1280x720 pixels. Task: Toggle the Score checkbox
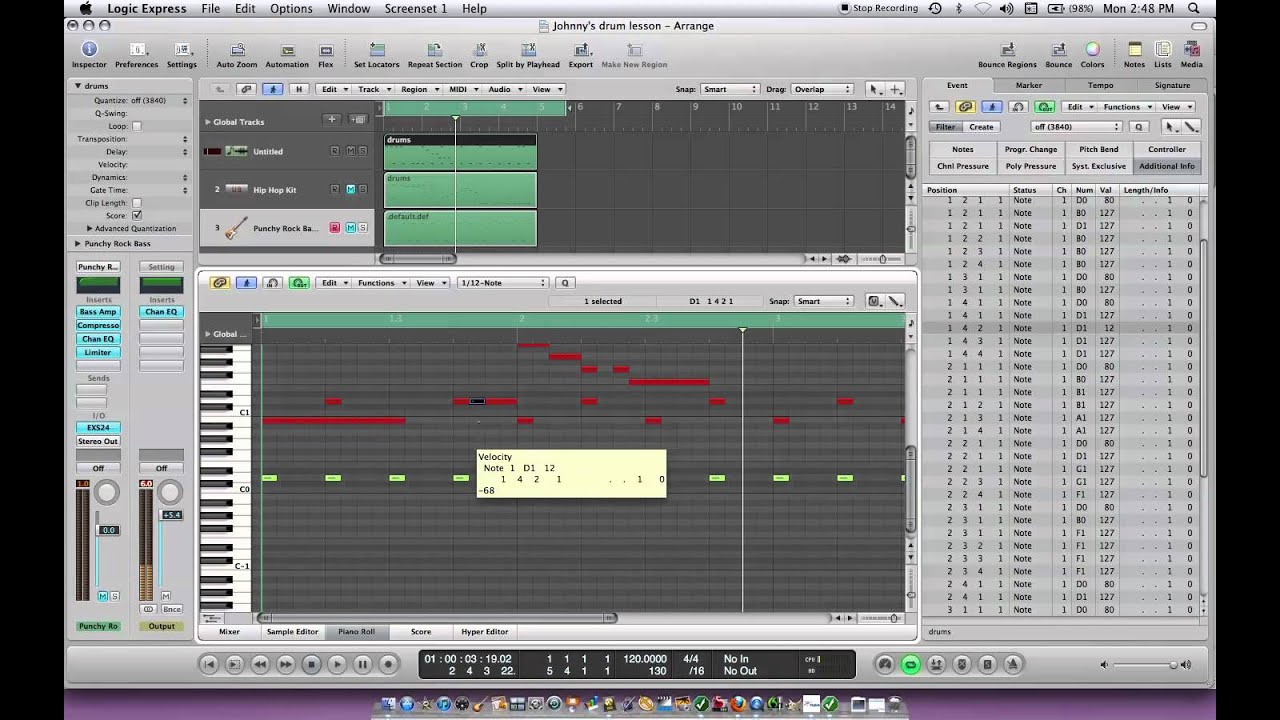(x=137, y=215)
